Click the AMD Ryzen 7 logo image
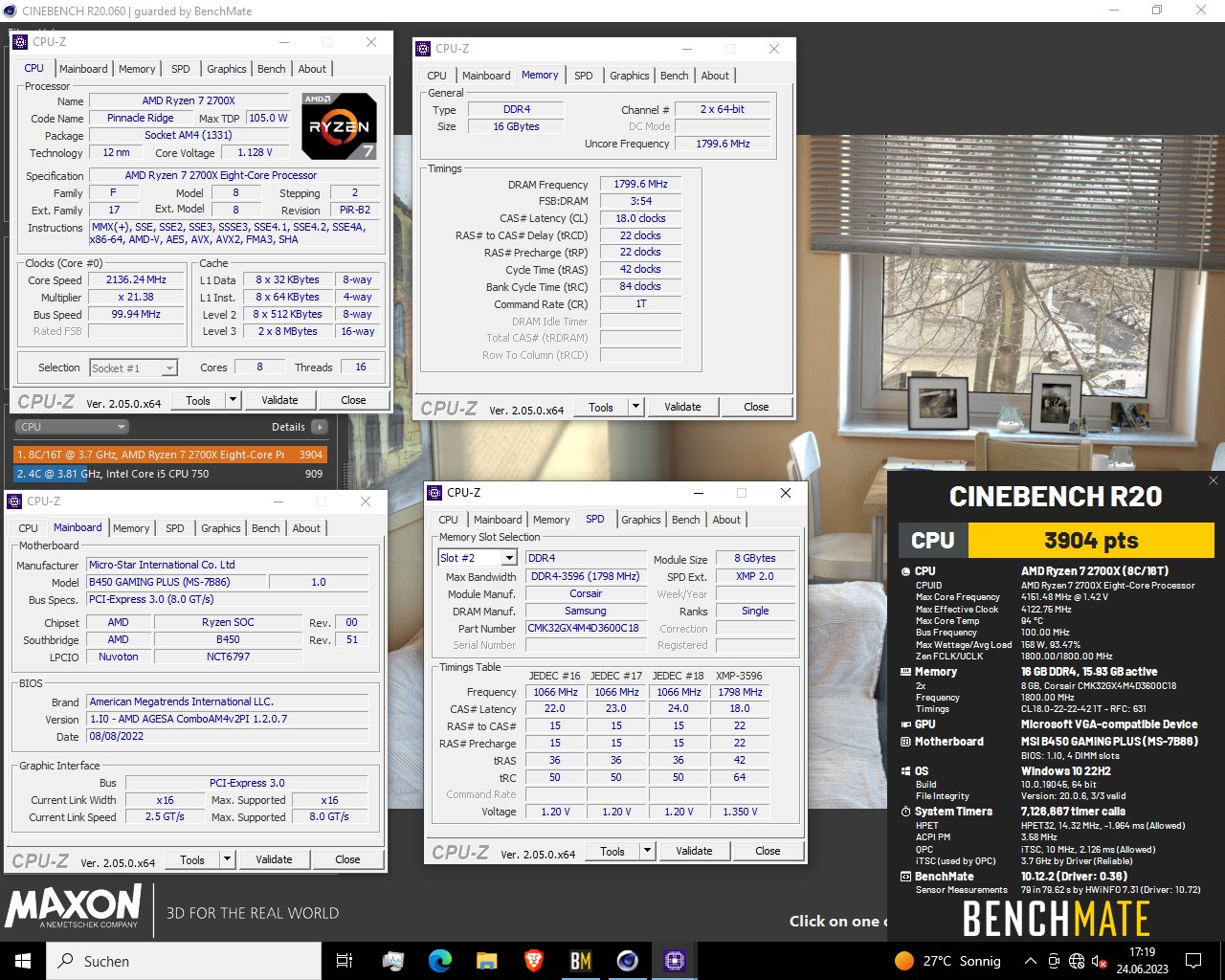The width and height of the screenshot is (1225, 980). coord(339,126)
